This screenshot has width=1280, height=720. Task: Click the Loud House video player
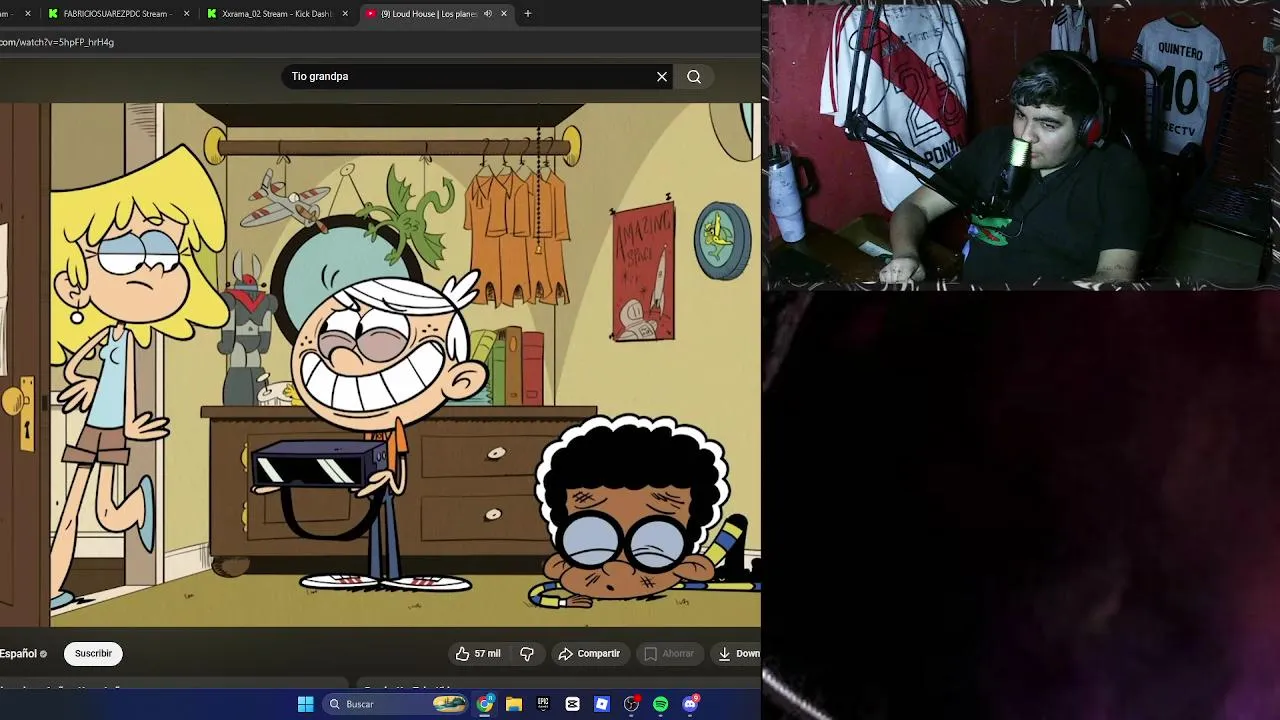pyautogui.click(x=380, y=364)
